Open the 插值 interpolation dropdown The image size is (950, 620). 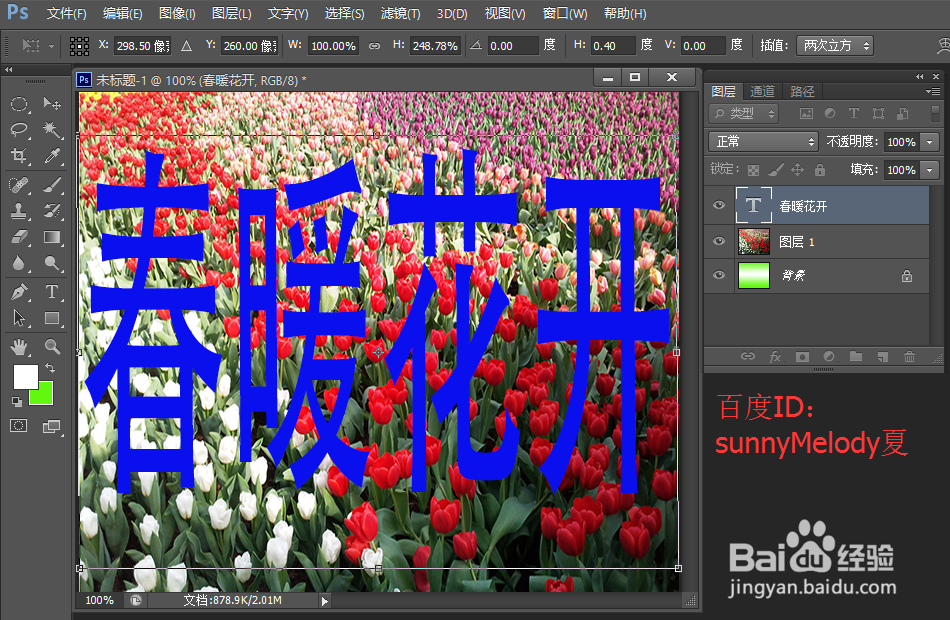(835, 45)
